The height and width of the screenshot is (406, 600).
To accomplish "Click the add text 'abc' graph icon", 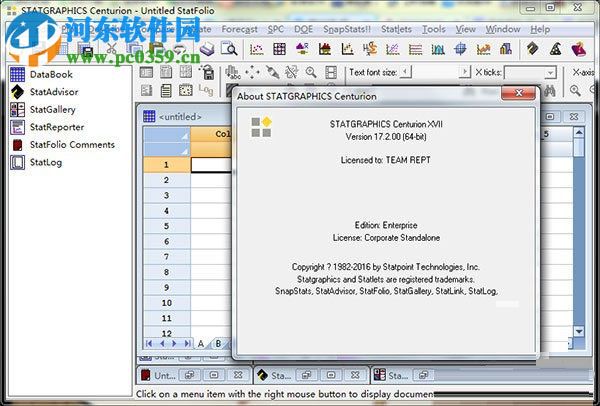I will coord(232,72).
